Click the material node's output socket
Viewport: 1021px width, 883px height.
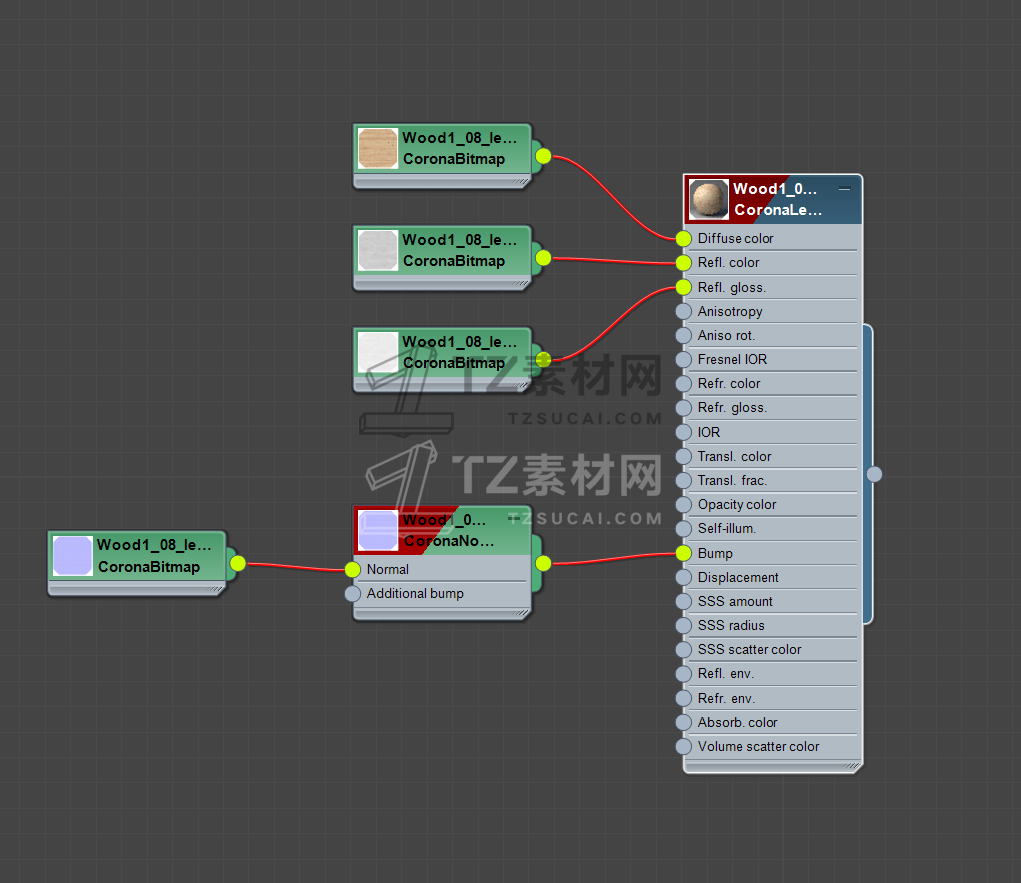(x=874, y=475)
